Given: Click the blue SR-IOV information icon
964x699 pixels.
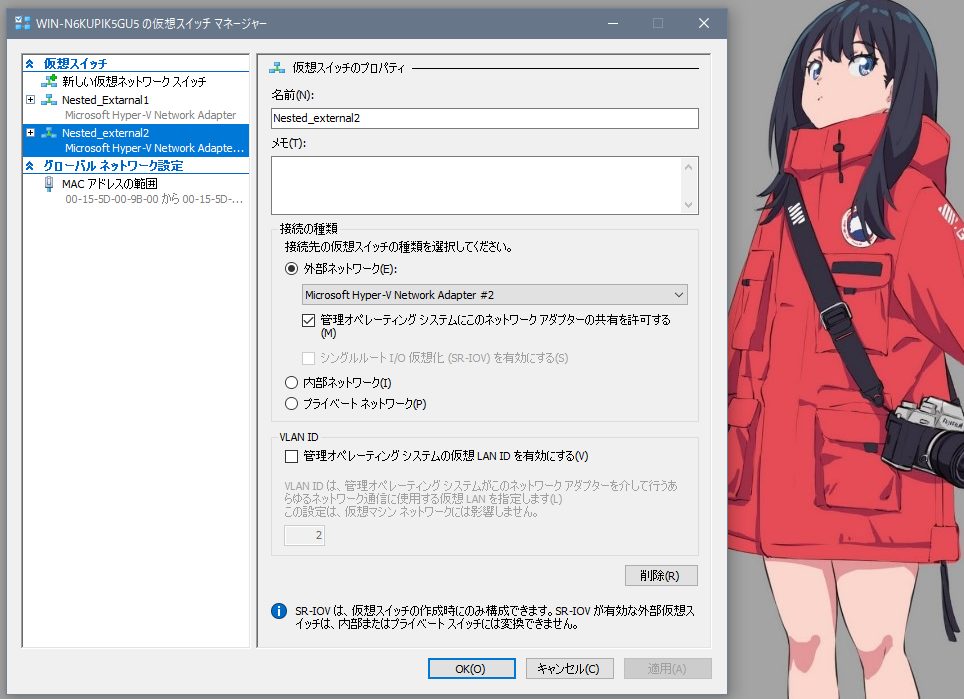Looking at the screenshot, I should [279, 610].
